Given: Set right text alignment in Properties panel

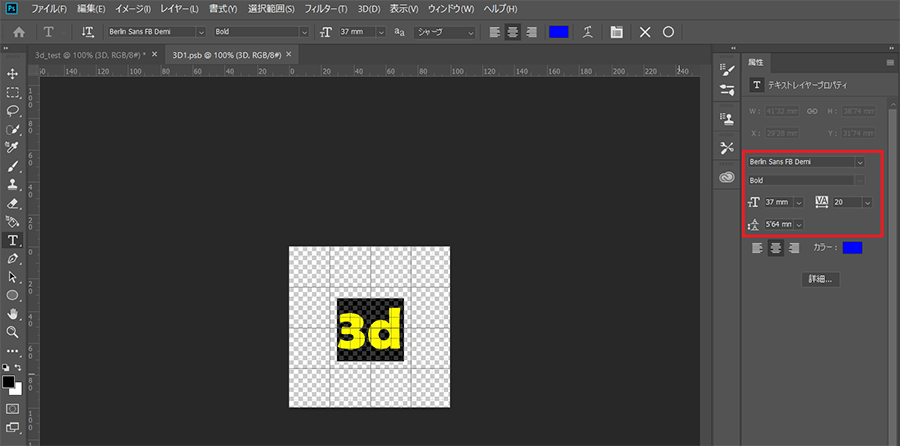Looking at the screenshot, I should coord(794,248).
